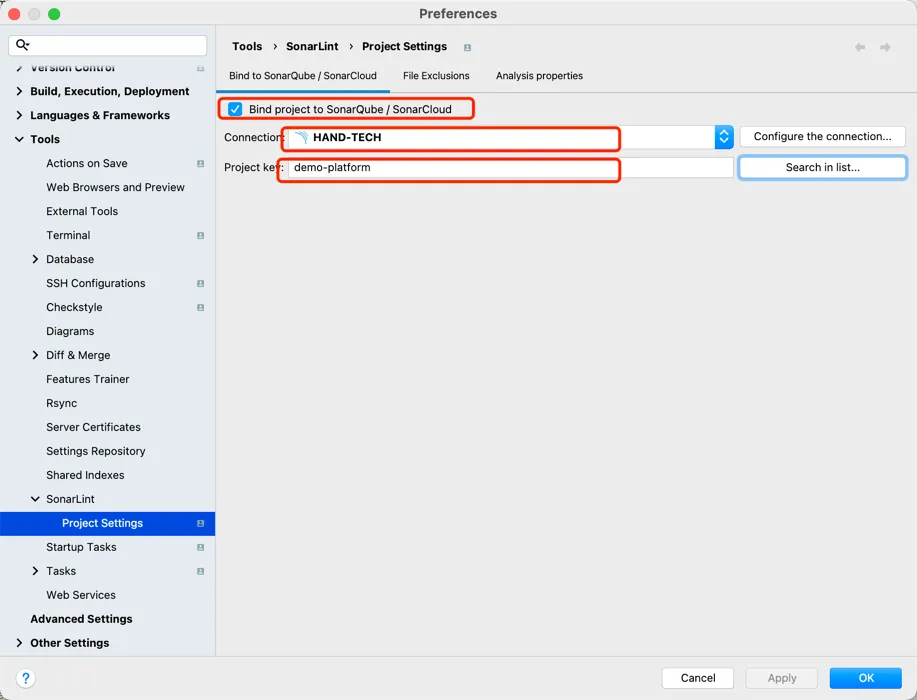Screen dimensions: 917x700
Task: Select Rsync settings item
Action: (x=61, y=403)
